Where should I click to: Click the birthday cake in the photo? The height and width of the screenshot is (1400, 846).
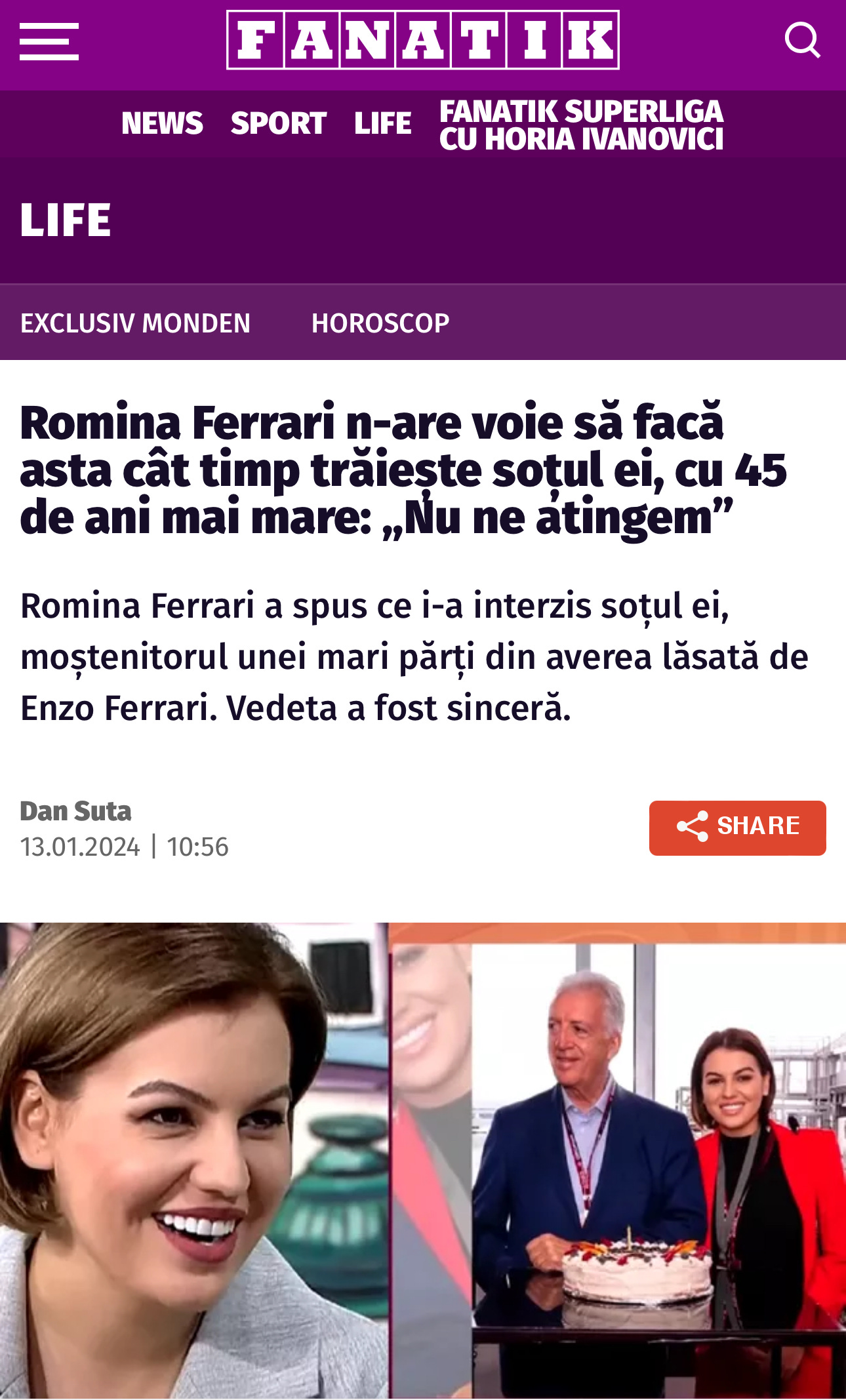coord(637,1270)
